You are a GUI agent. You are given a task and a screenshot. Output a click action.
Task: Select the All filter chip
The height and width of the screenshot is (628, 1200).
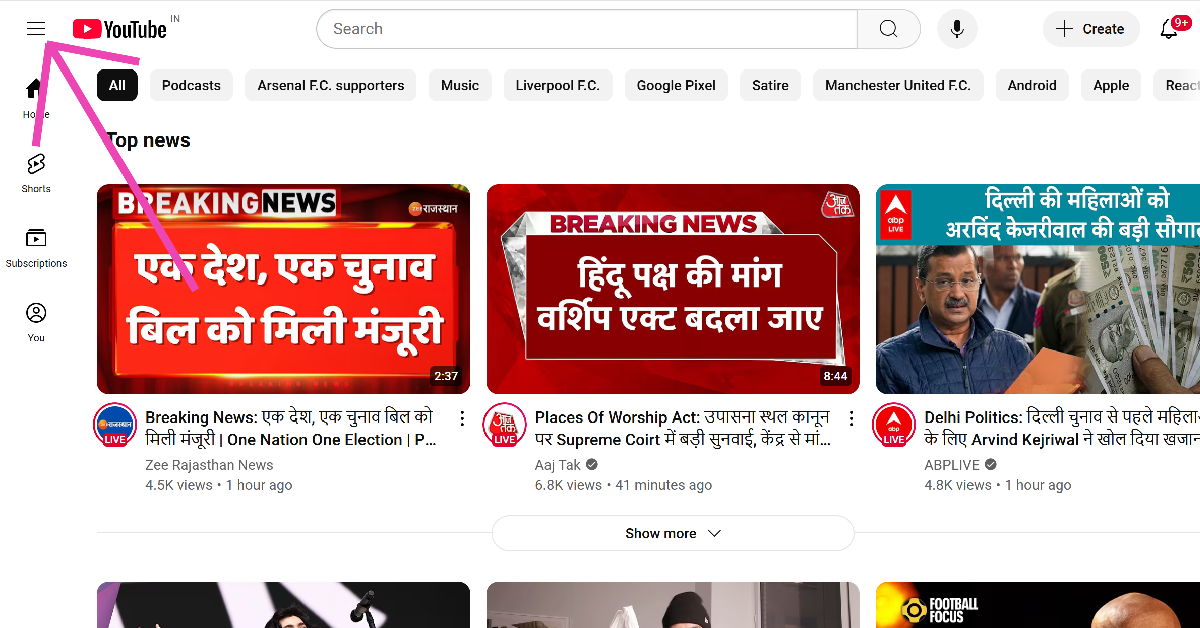pyautogui.click(x=117, y=85)
